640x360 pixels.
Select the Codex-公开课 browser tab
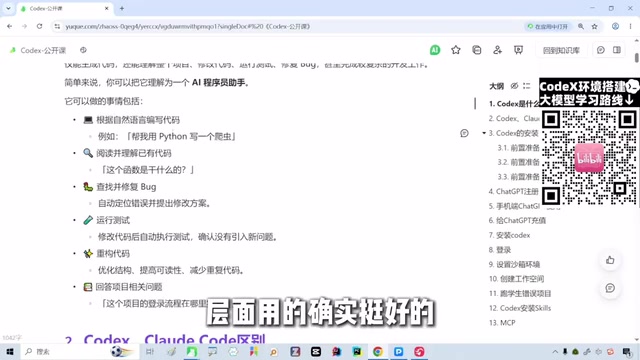[x=65, y=9]
